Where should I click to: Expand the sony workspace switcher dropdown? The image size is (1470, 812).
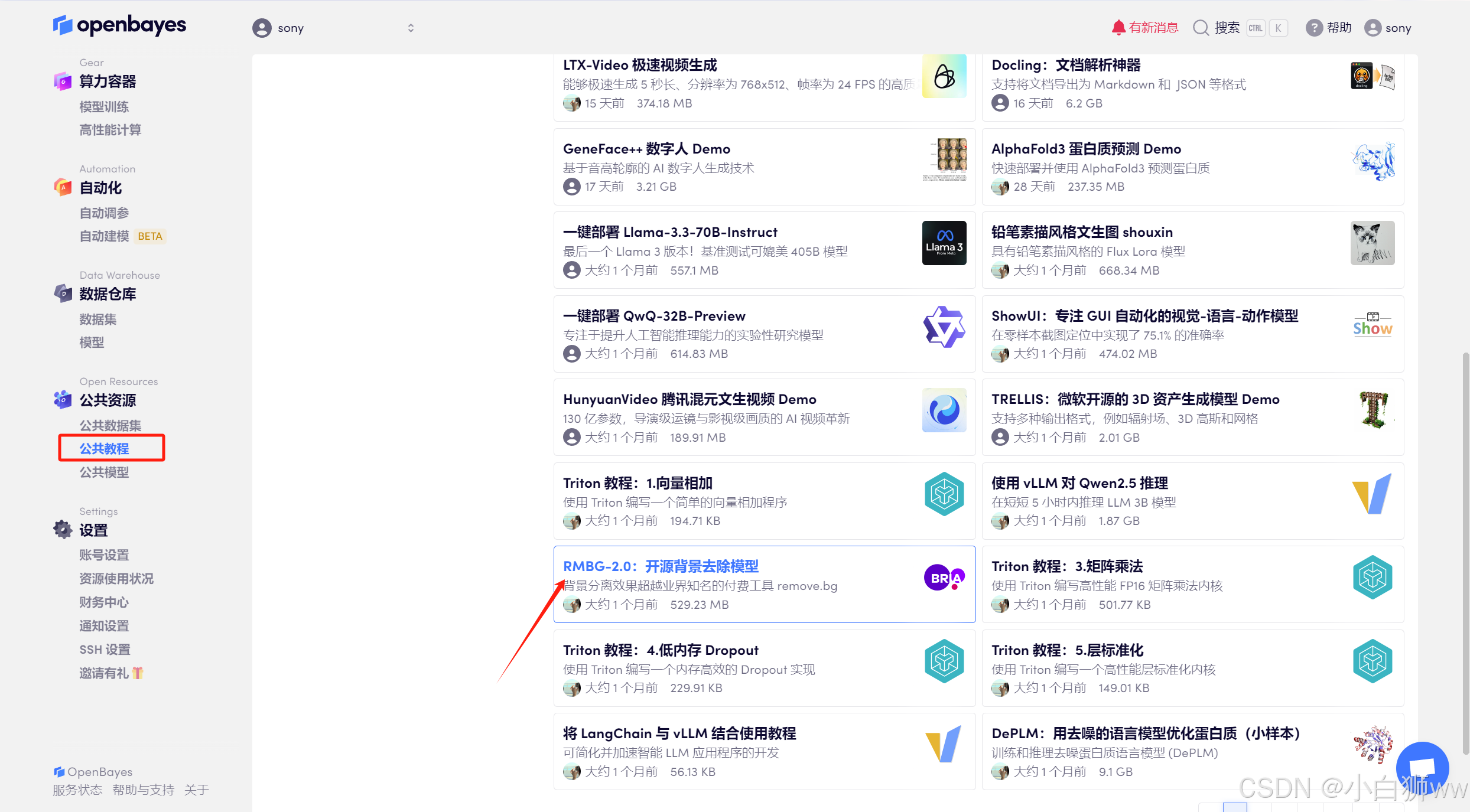coord(411,28)
